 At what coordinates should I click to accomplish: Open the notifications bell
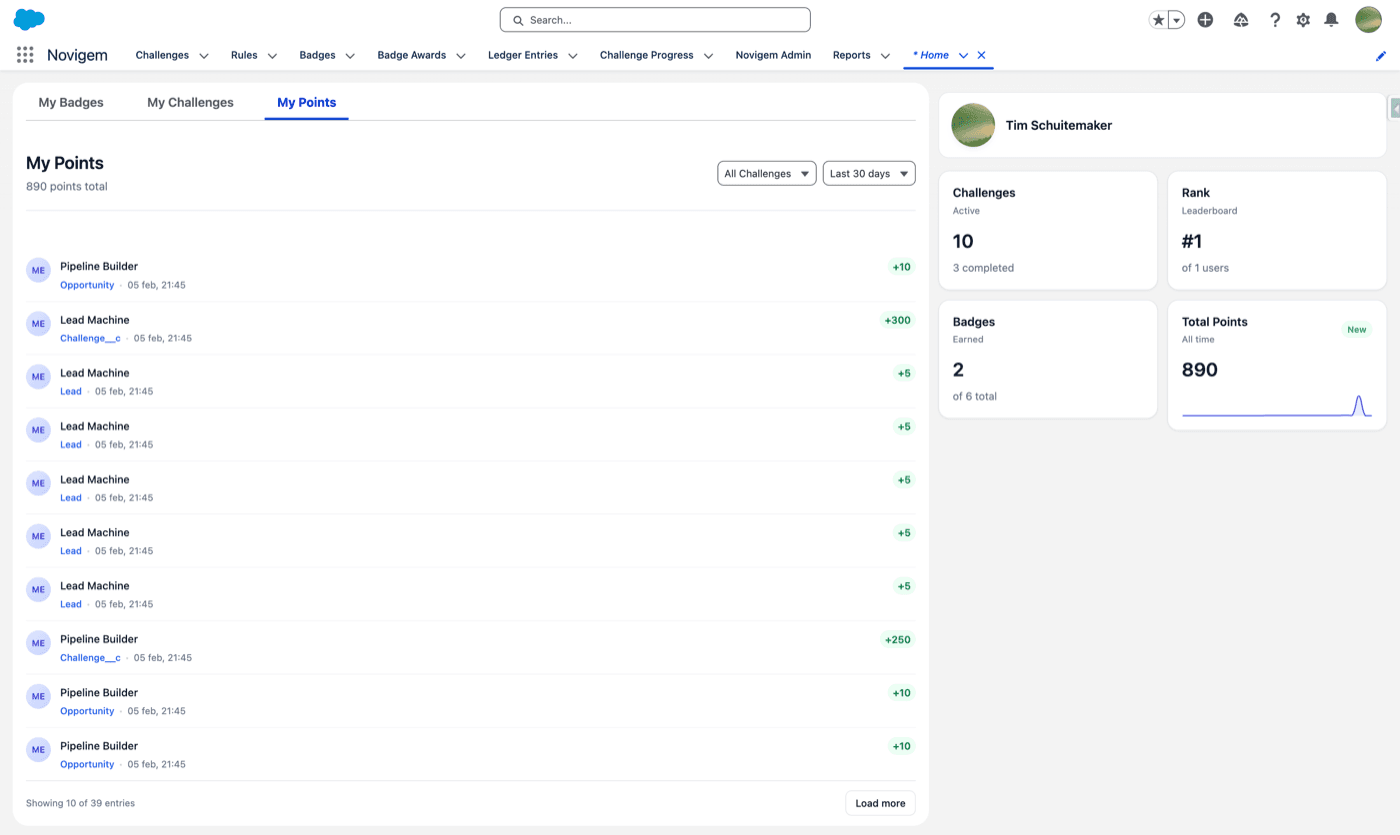[1331, 20]
